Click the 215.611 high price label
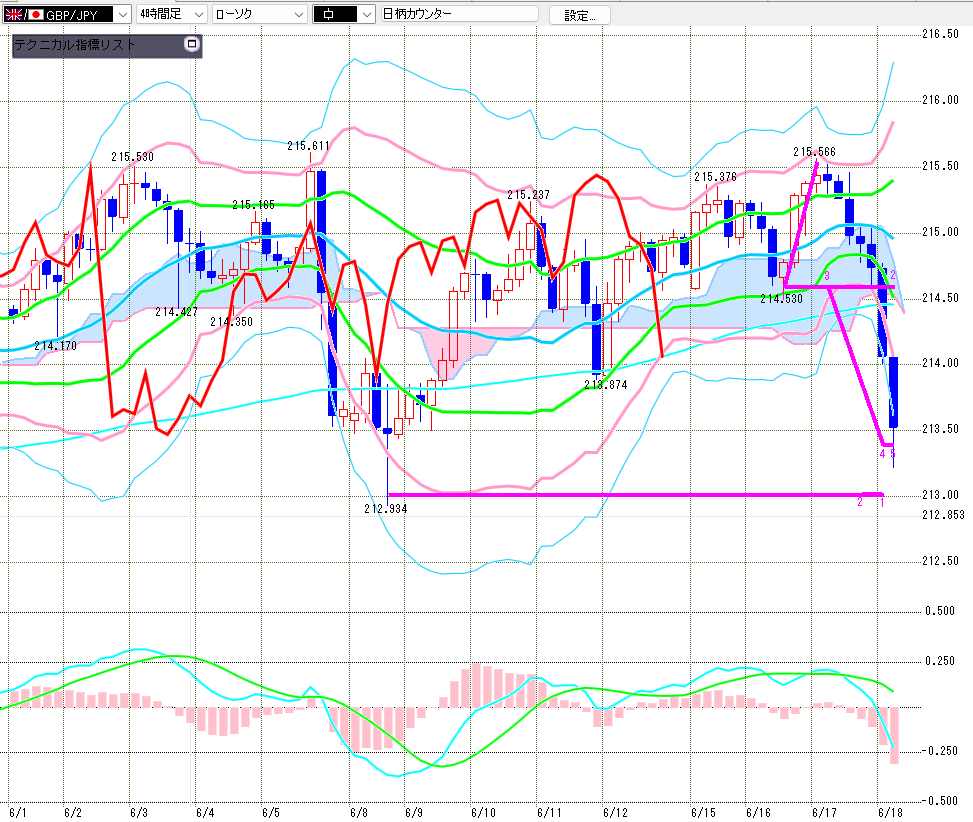This screenshot has height=822, width=973. point(308,146)
